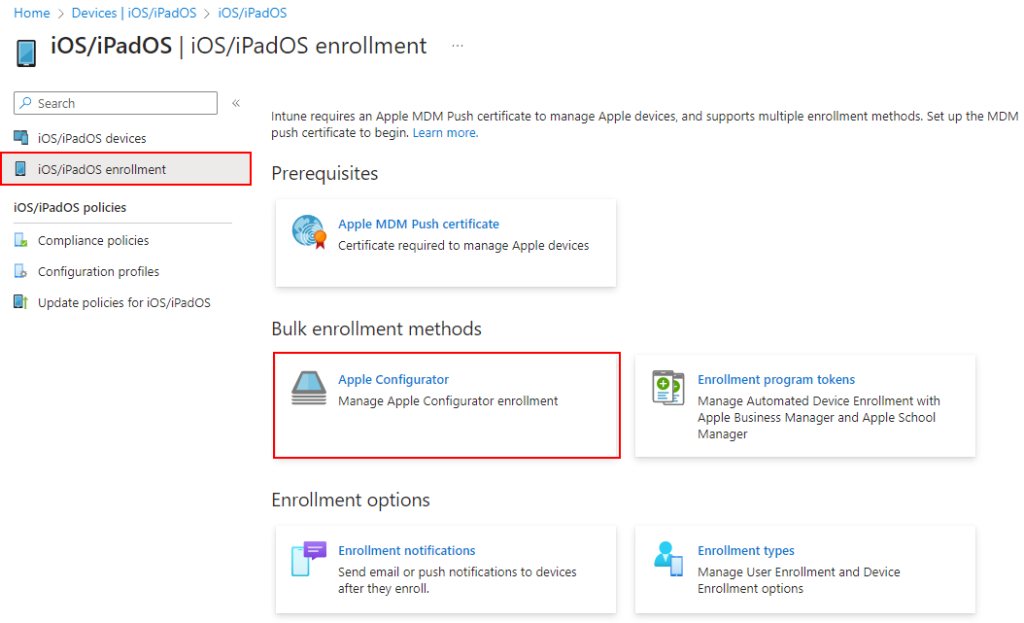Open Enrollment notifications link
1024x623 pixels.
(x=406, y=551)
